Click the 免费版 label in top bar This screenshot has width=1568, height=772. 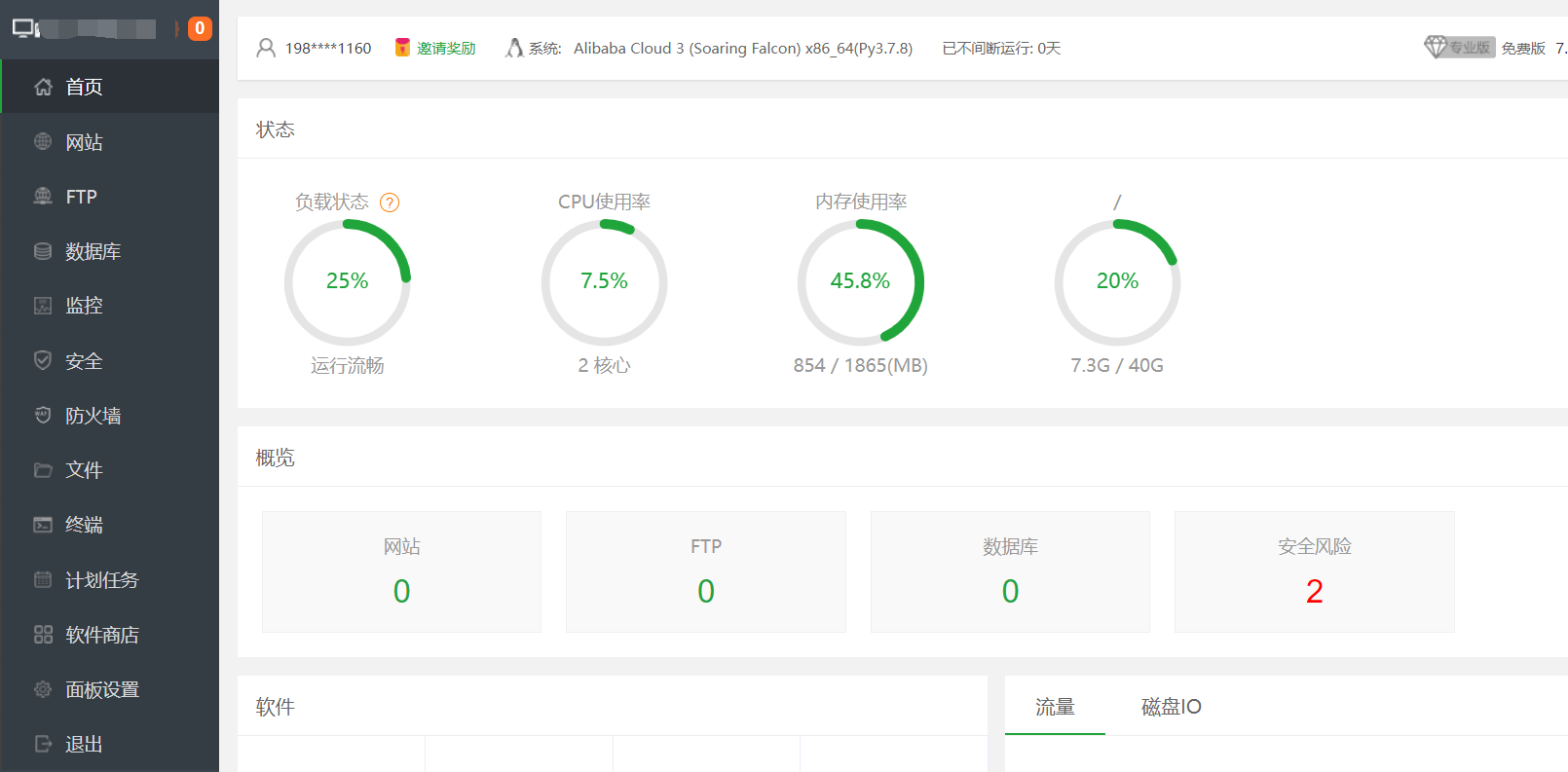tap(1523, 48)
